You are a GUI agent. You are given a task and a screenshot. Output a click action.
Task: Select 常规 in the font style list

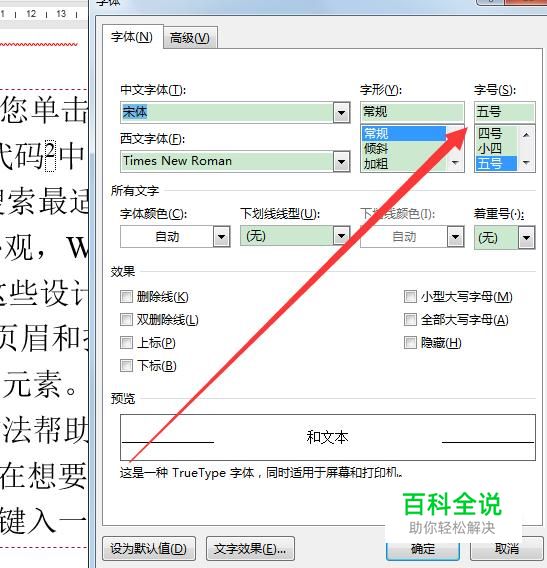click(404, 134)
